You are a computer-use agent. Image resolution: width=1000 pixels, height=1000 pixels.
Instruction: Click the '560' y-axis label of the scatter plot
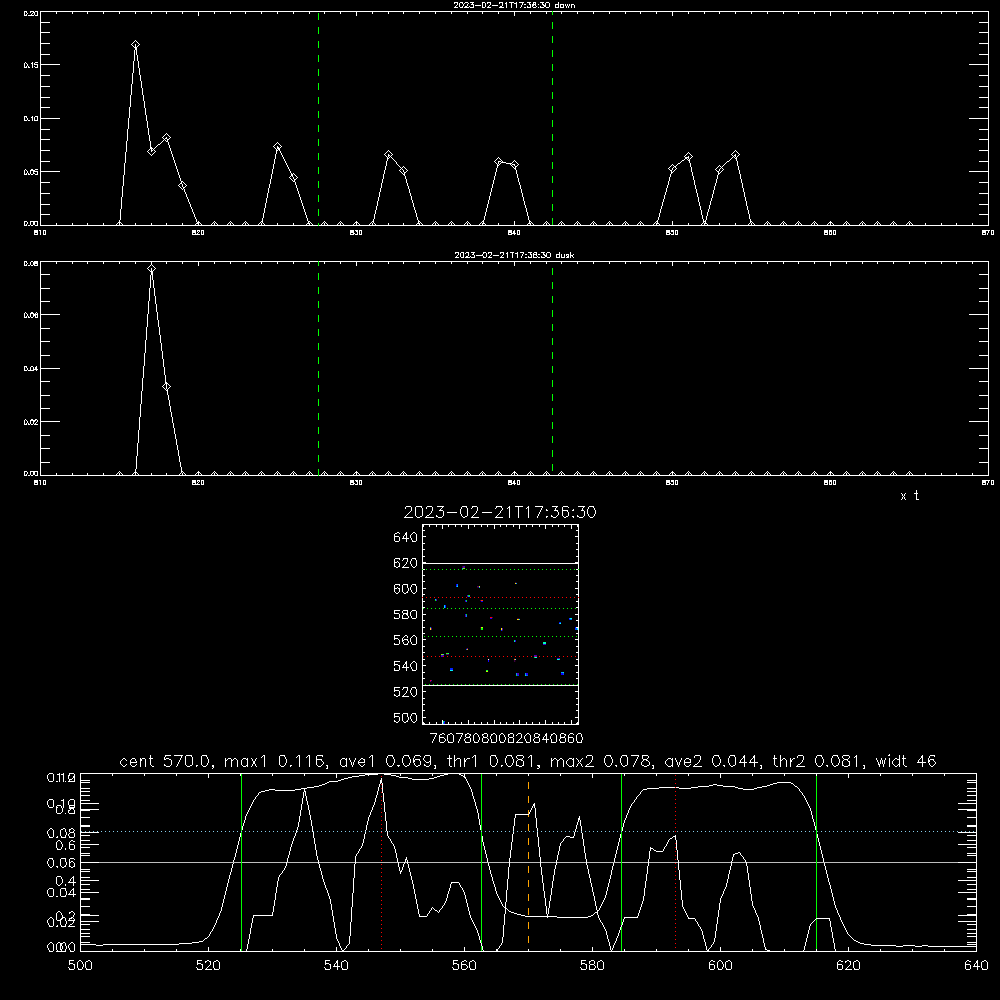(406, 640)
